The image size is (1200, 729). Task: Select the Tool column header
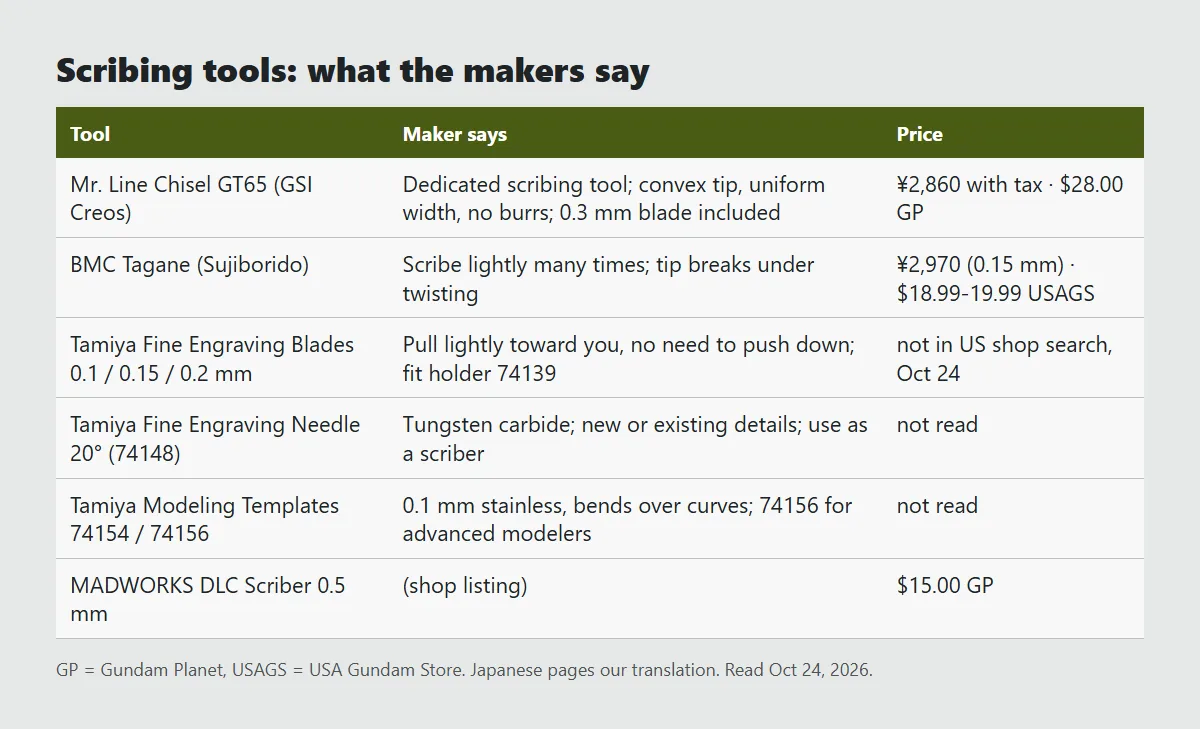[x=90, y=134]
